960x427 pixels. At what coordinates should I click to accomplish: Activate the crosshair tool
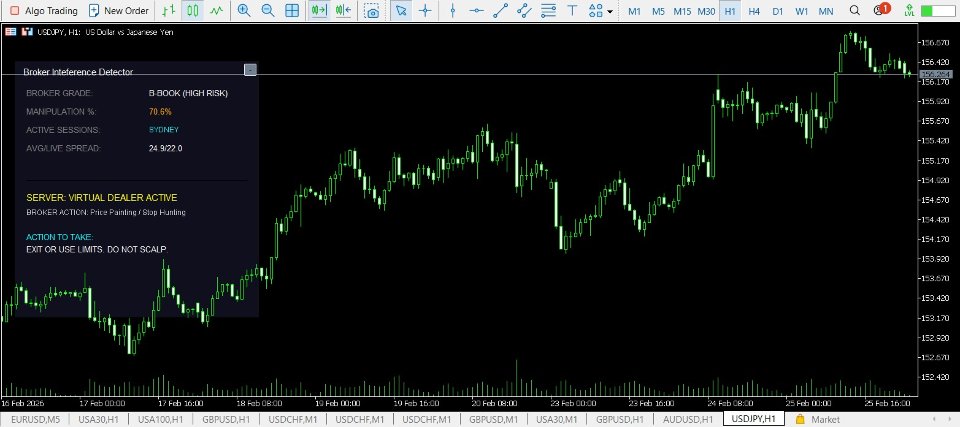[425, 10]
